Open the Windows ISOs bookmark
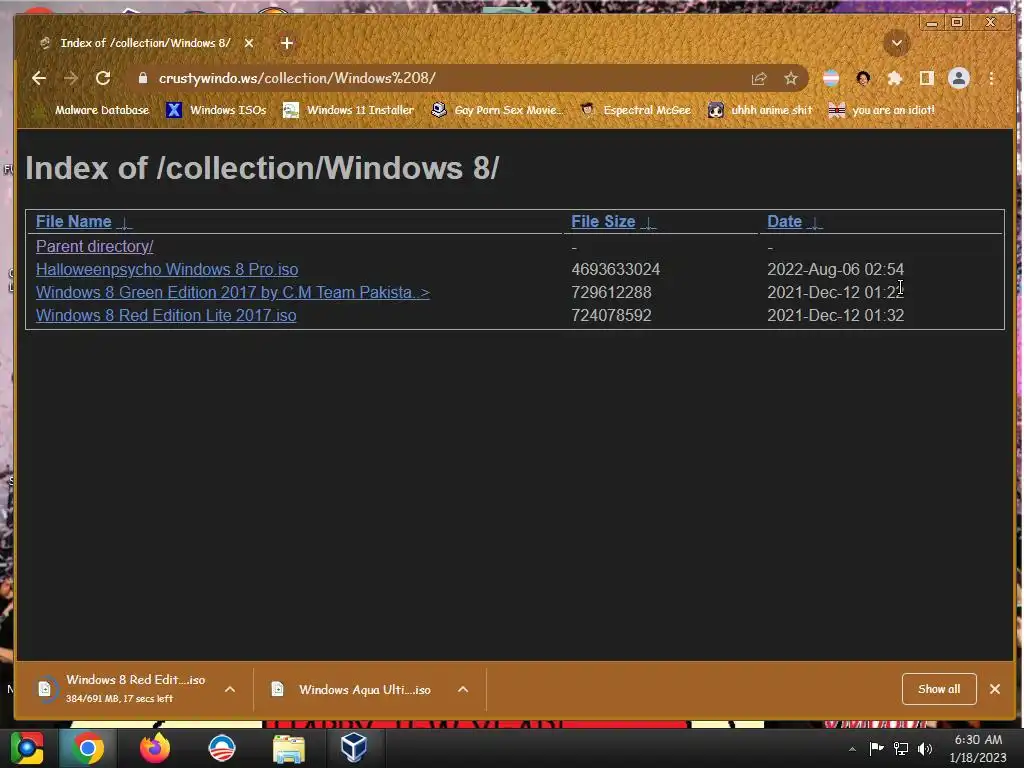 point(216,110)
